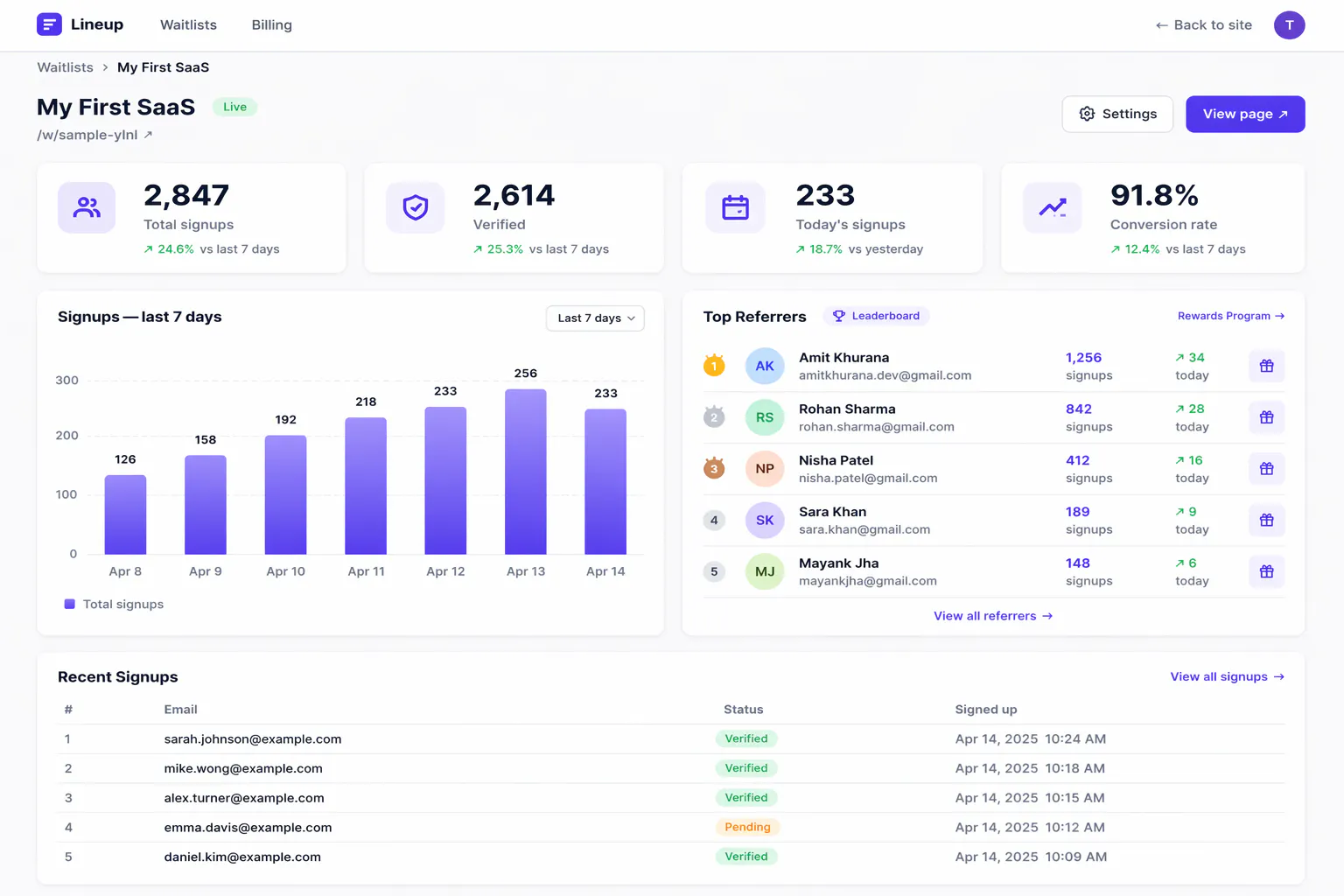1344x896 pixels.
Task: Click the 2,847 total signups value
Action: tap(186, 195)
